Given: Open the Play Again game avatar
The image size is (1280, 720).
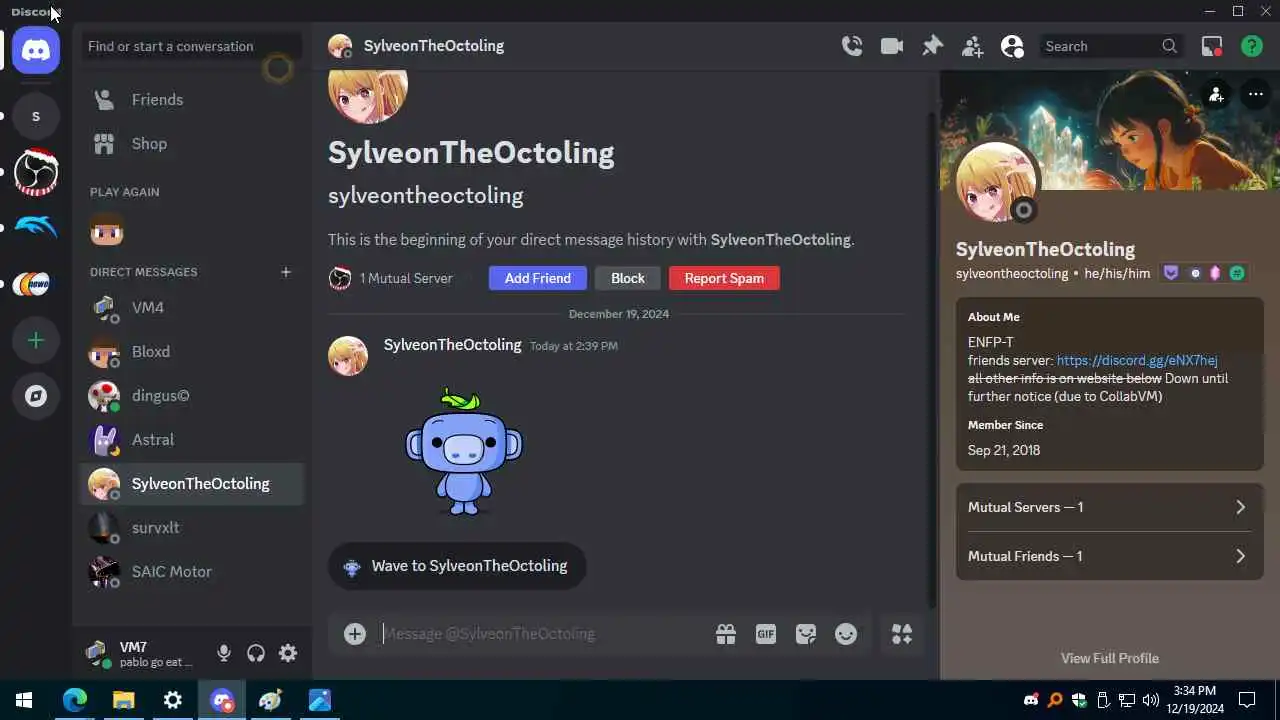Looking at the screenshot, I should (106, 230).
